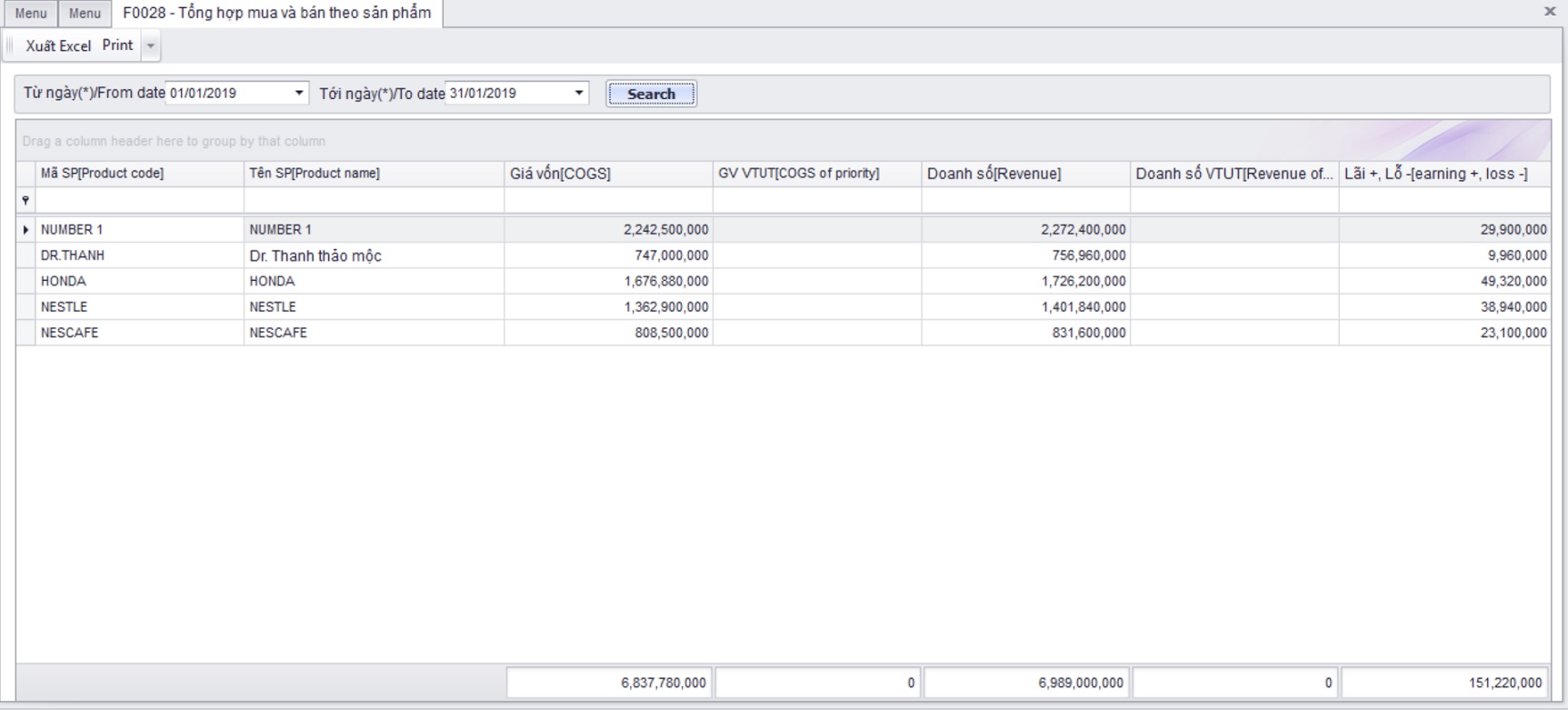
Task: Click earning value 23,100,000
Action: point(1513,333)
